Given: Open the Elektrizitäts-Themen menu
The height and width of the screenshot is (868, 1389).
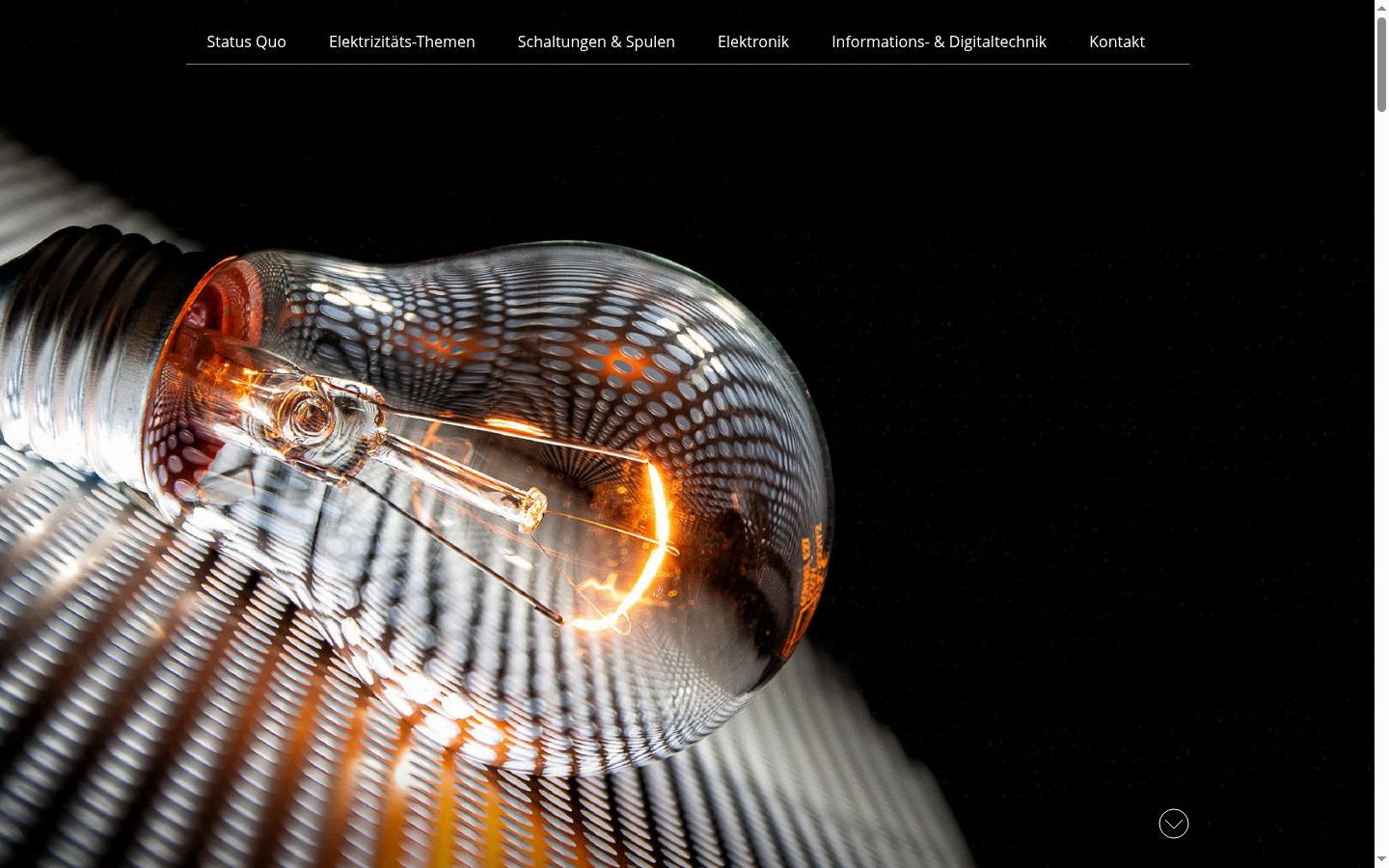Looking at the screenshot, I should pos(401,41).
